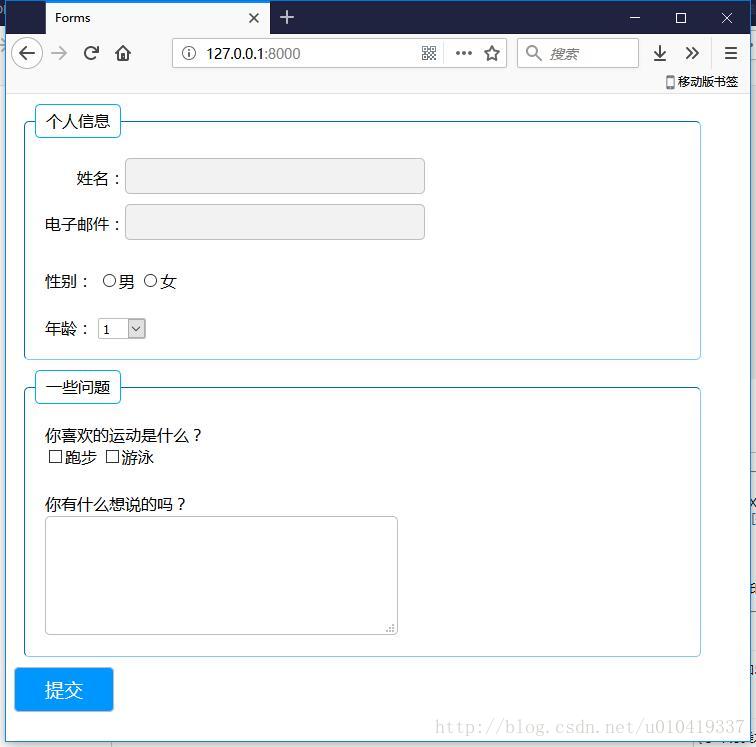Close the browser window

[x=727, y=18]
